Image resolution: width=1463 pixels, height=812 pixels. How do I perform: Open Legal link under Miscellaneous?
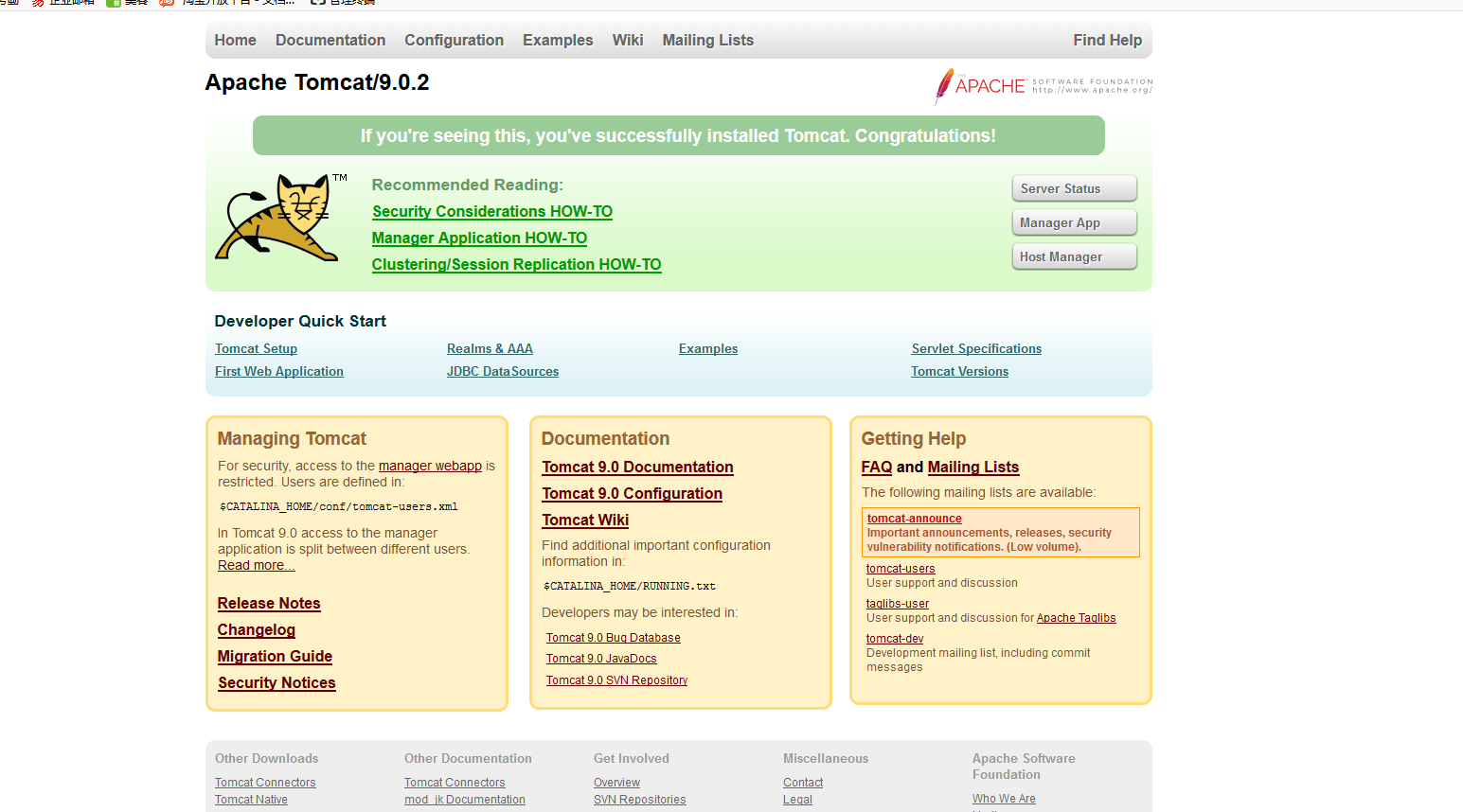[x=797, y=800]
